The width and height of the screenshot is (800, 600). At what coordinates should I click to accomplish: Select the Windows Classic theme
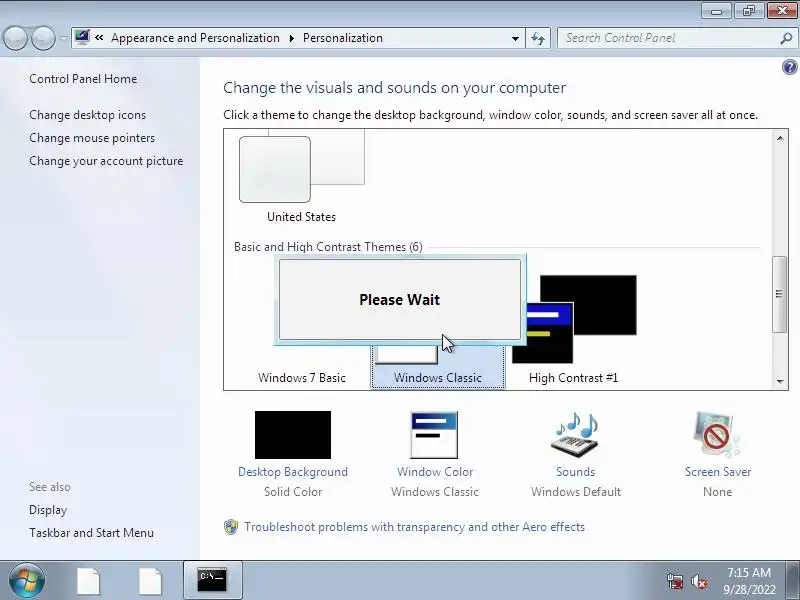438,366
